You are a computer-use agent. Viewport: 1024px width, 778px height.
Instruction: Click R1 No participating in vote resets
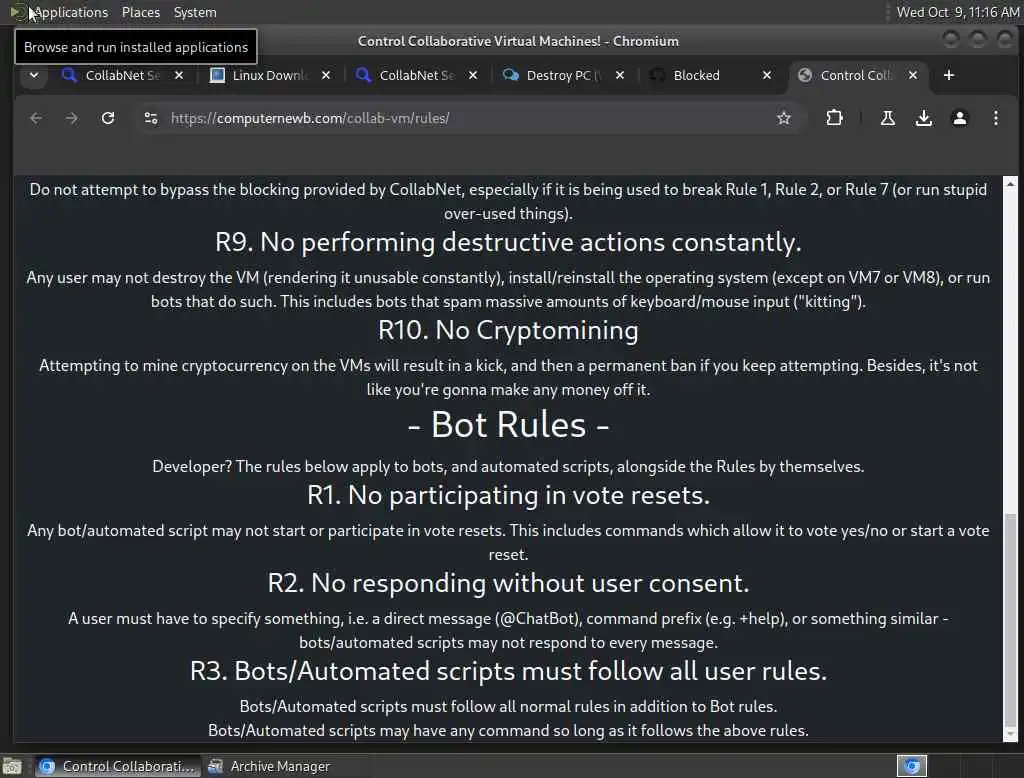(x=508, y=495)
